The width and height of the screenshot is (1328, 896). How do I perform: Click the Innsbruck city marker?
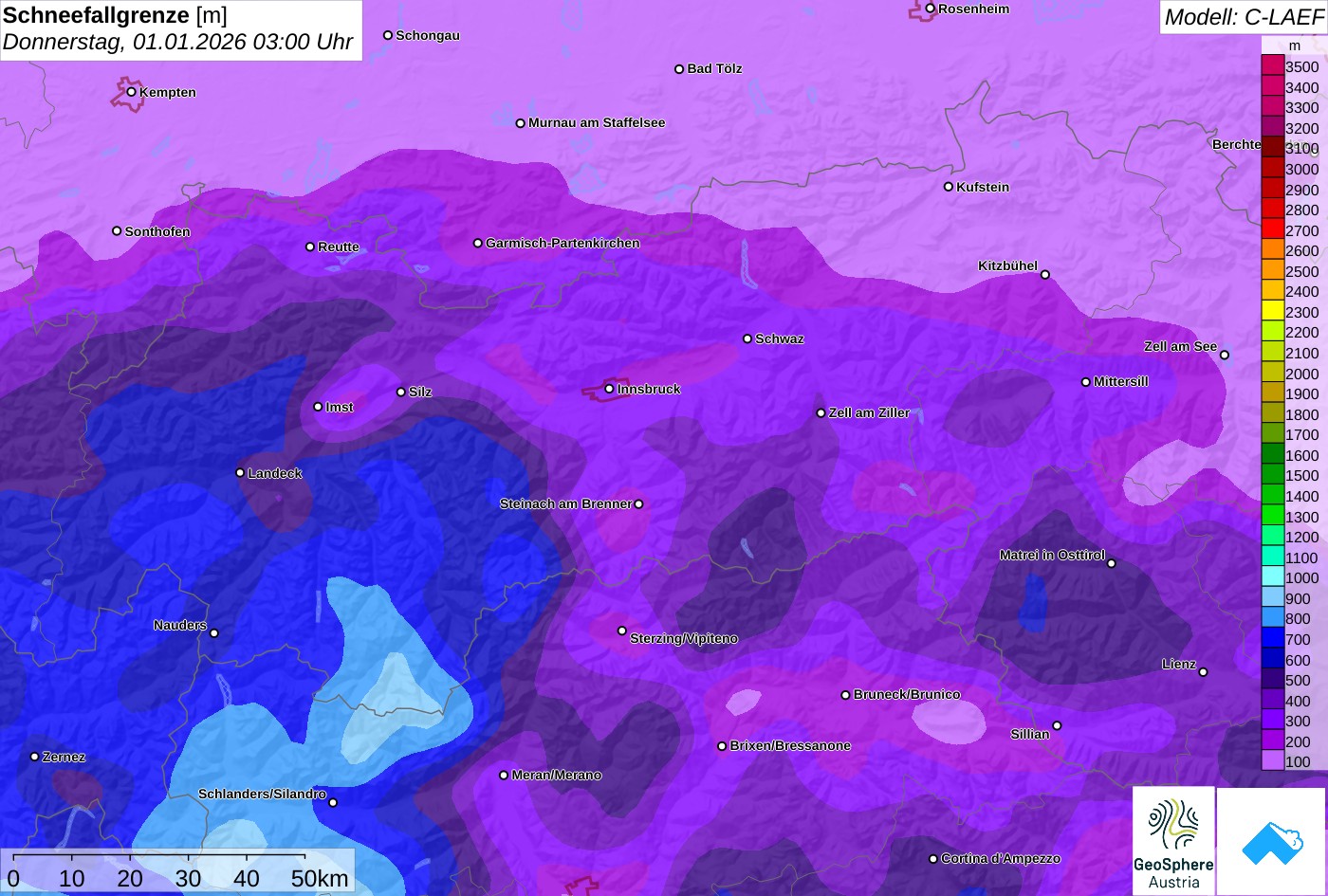coord(609,389)
